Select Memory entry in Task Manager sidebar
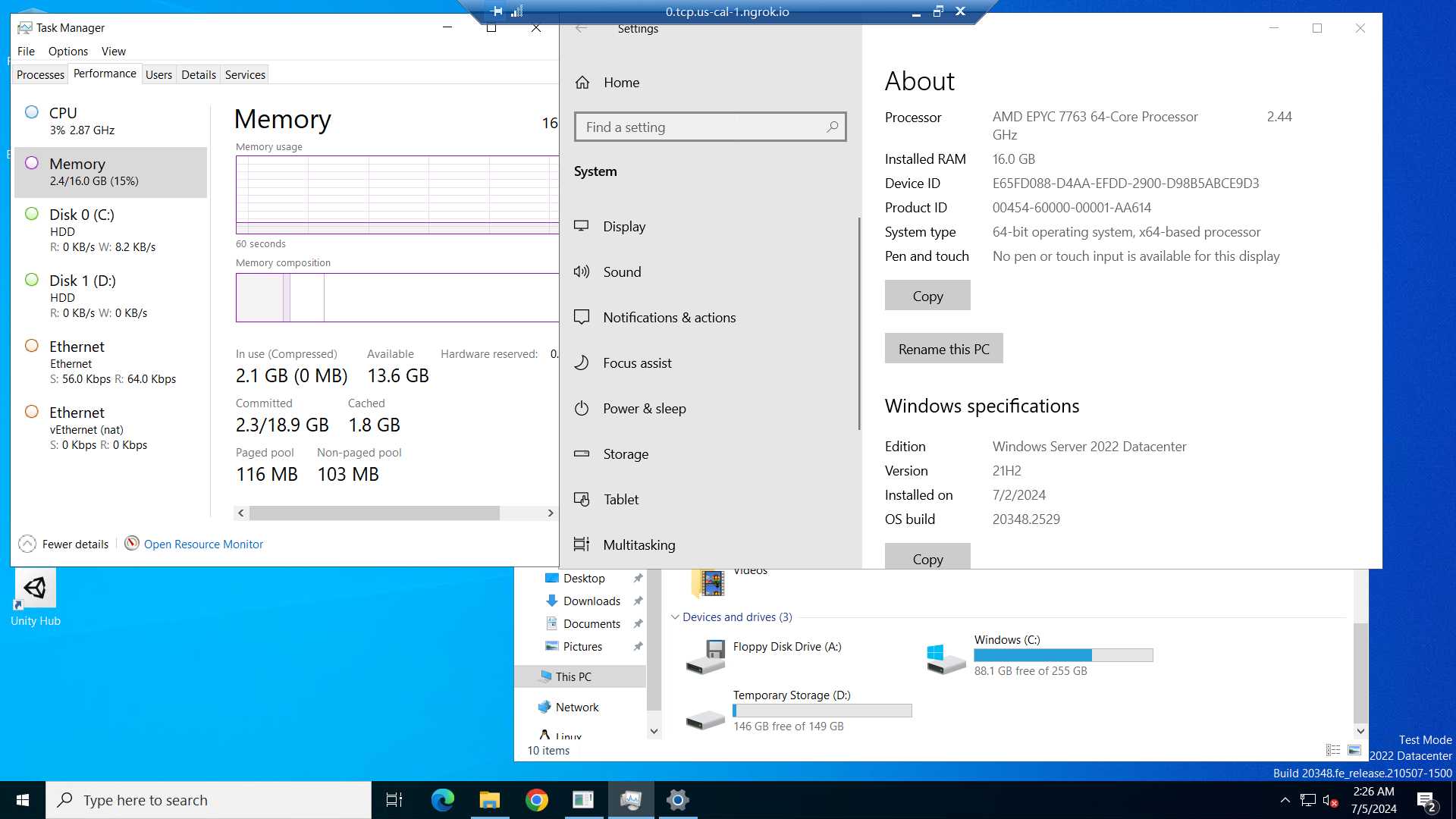The width and height of the screenshot is (1456, 819). 111,172
